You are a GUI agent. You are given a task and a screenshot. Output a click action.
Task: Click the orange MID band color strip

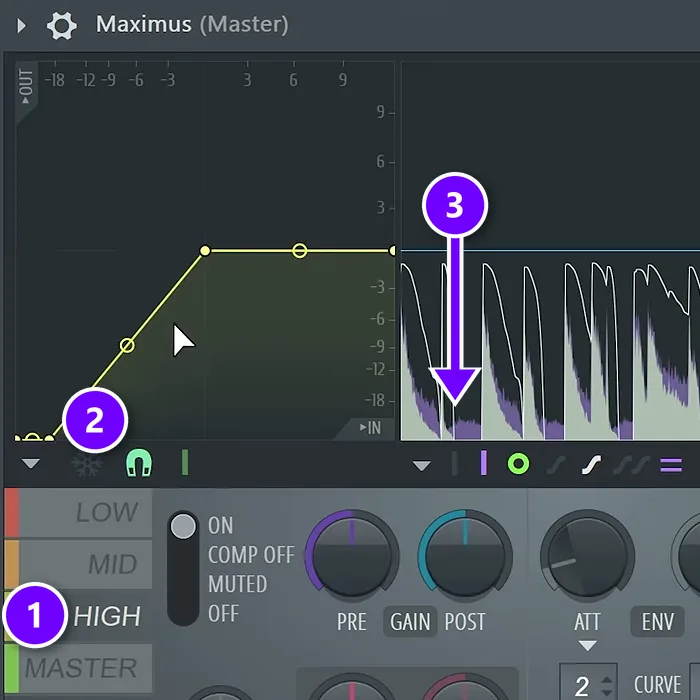pos(12,564)
